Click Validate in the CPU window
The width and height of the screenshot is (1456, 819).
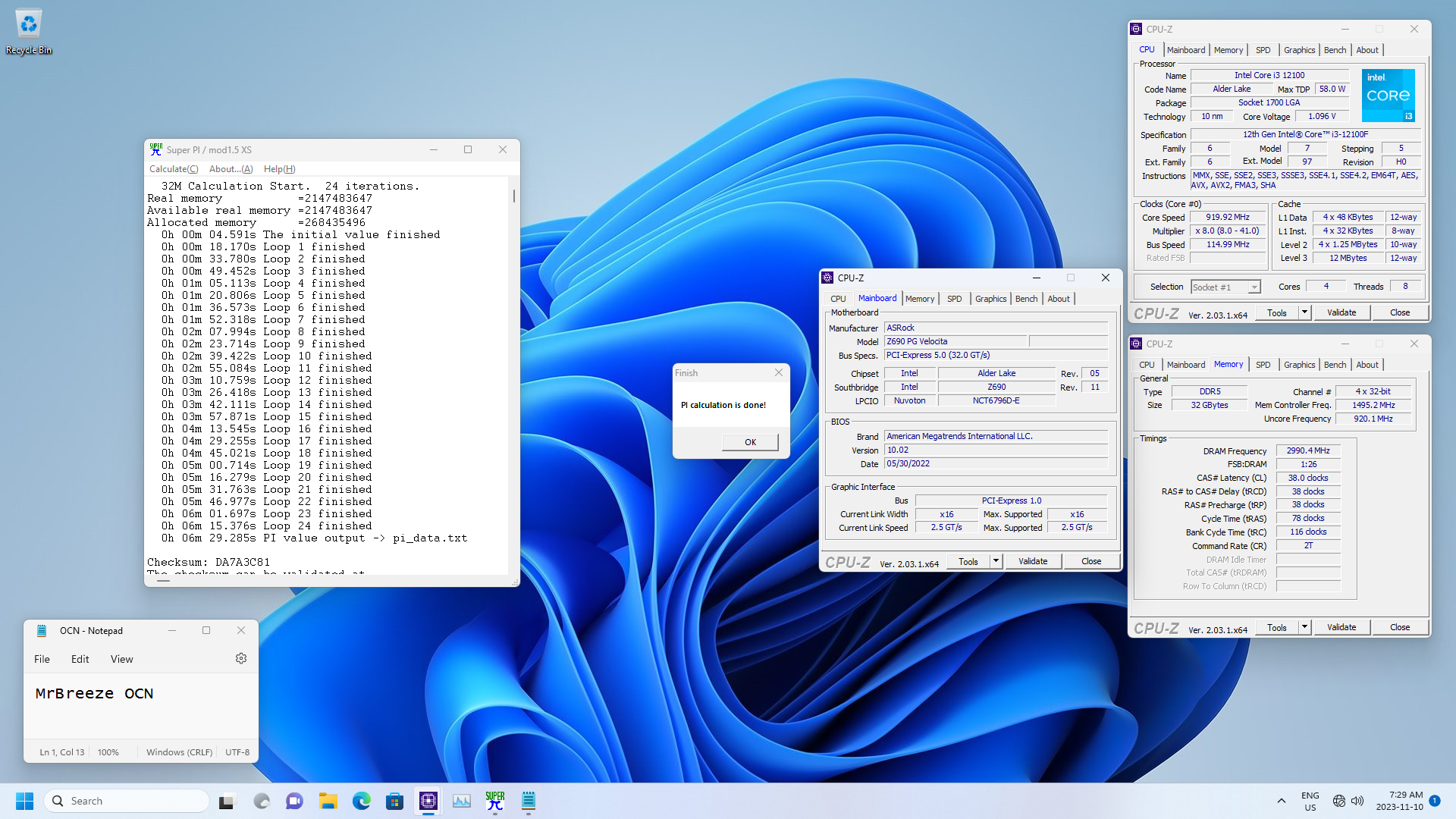click(1341, 312)
